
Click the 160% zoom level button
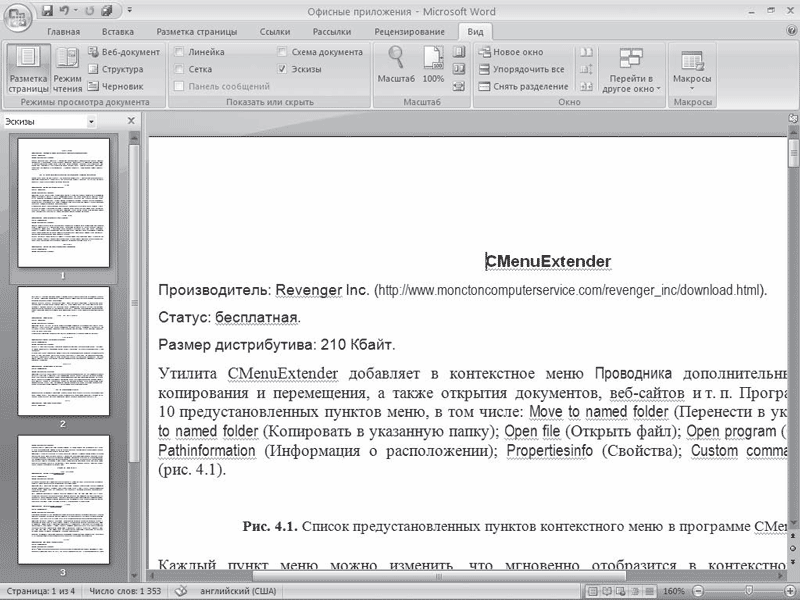click(674, 591)
